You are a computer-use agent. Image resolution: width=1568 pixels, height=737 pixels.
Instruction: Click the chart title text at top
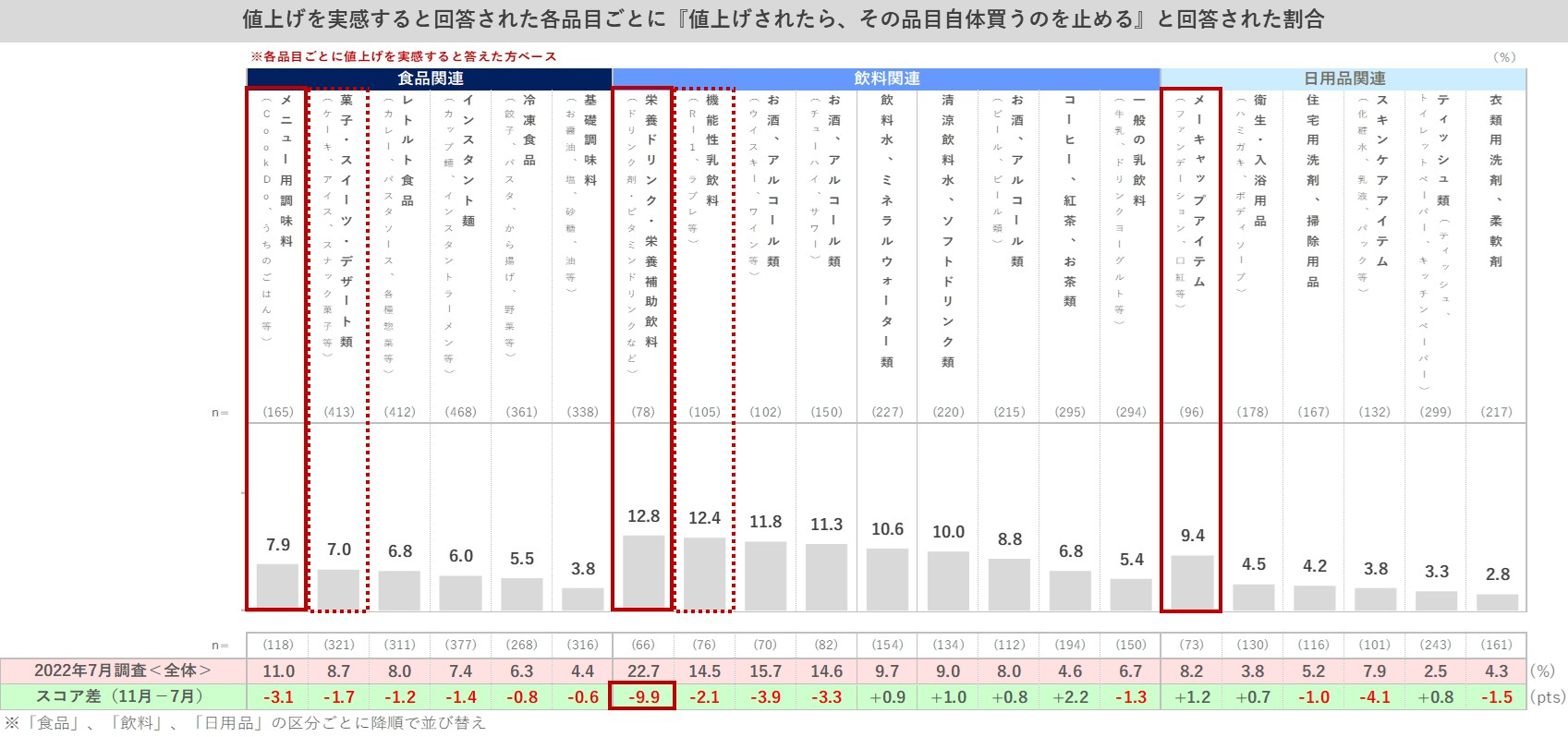point(783,19)
